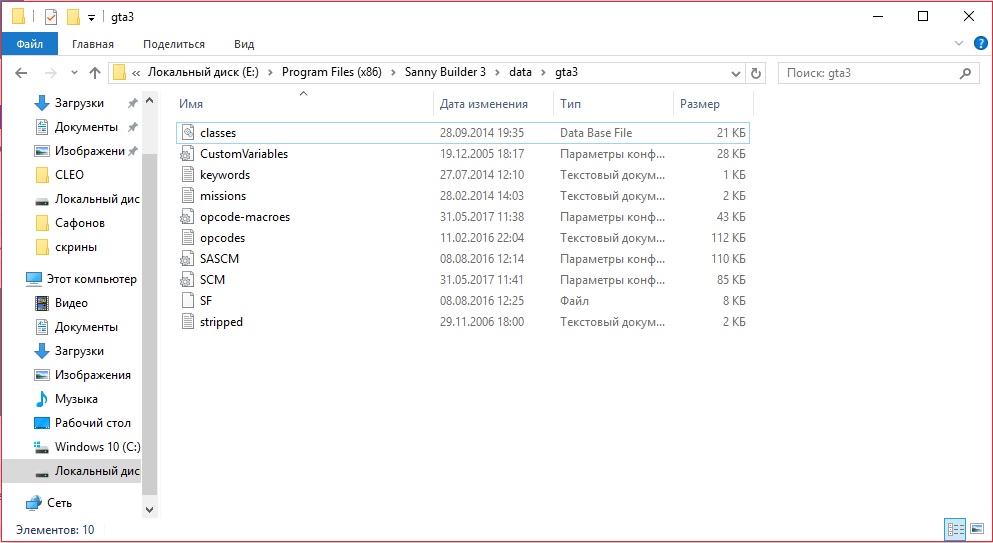The image size is (993, 543).
Task: Open recent locations dropdown arrow
Action: [x=74, y=73]
